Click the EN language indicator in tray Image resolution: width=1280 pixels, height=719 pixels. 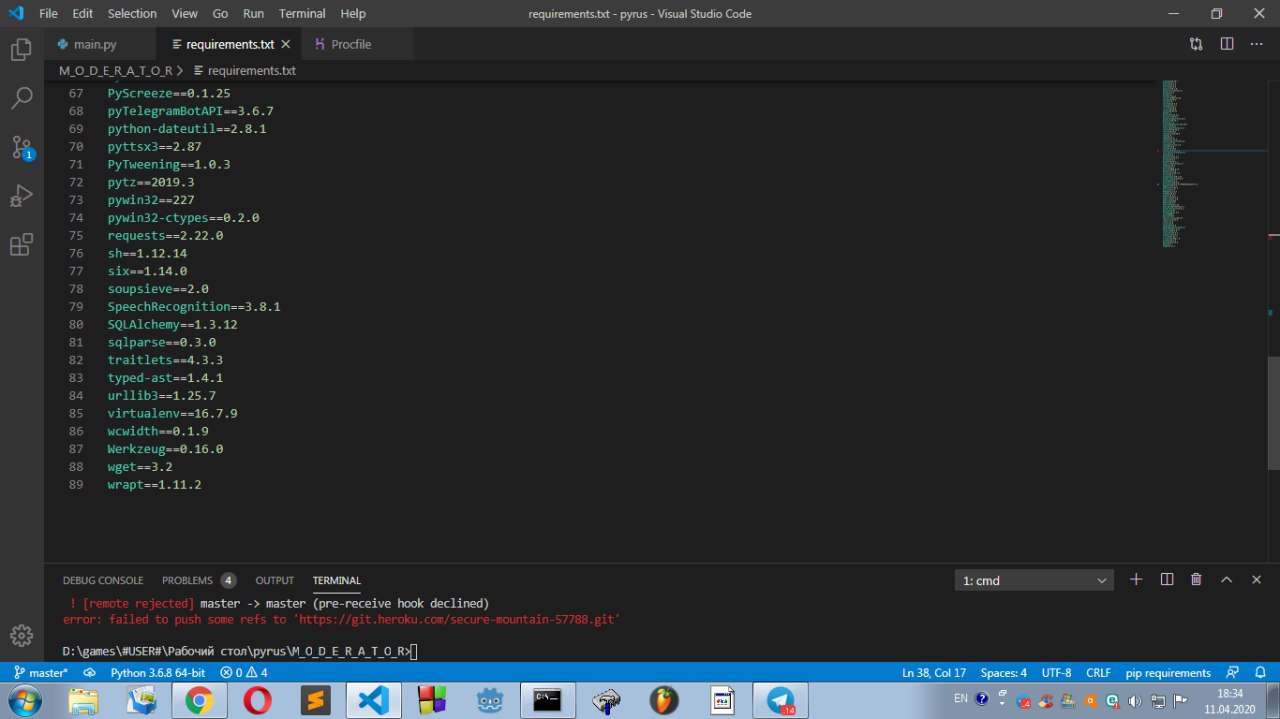[x=961, y=698]
